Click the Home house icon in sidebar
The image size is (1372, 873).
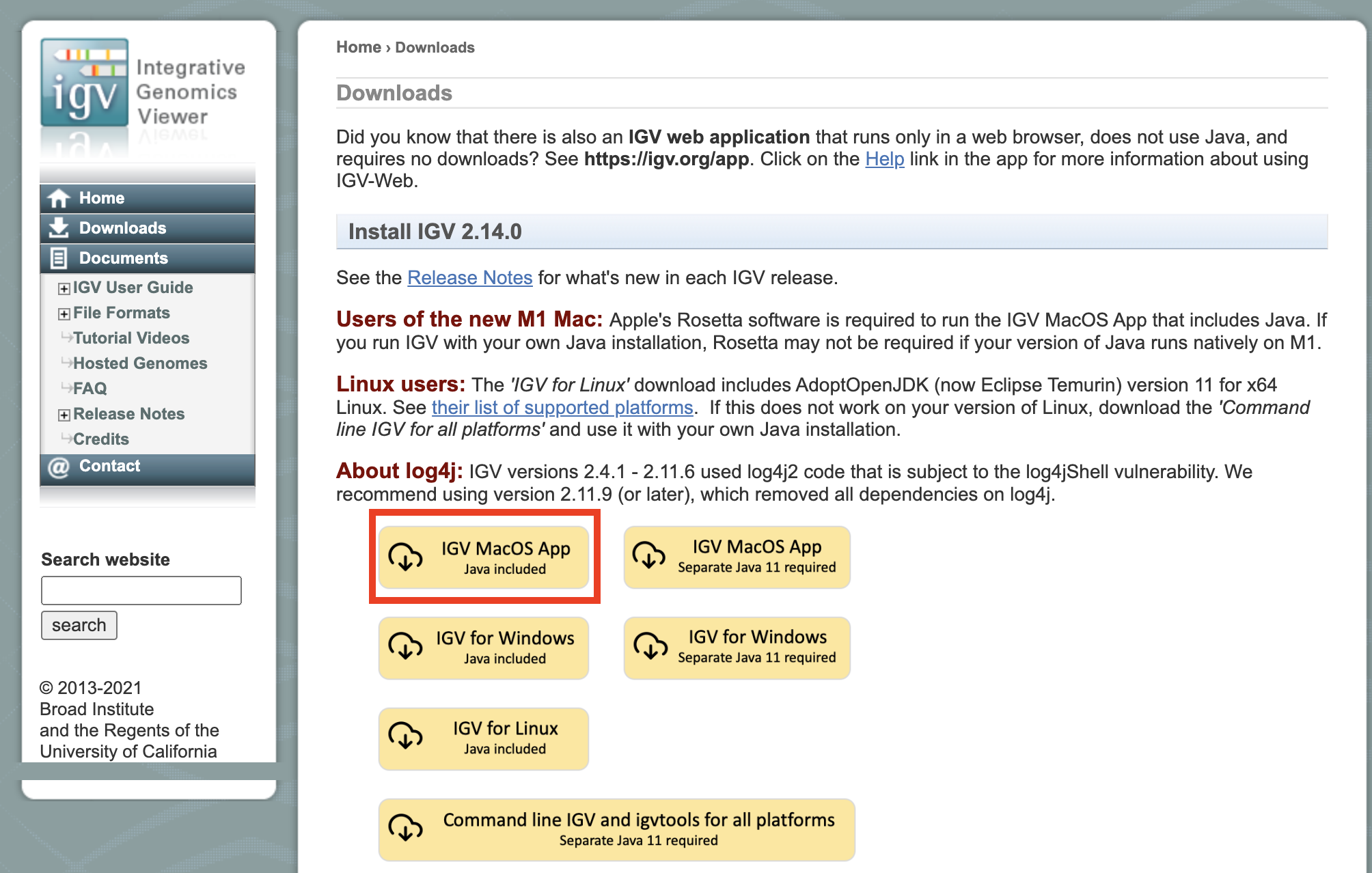click(59, 198)
